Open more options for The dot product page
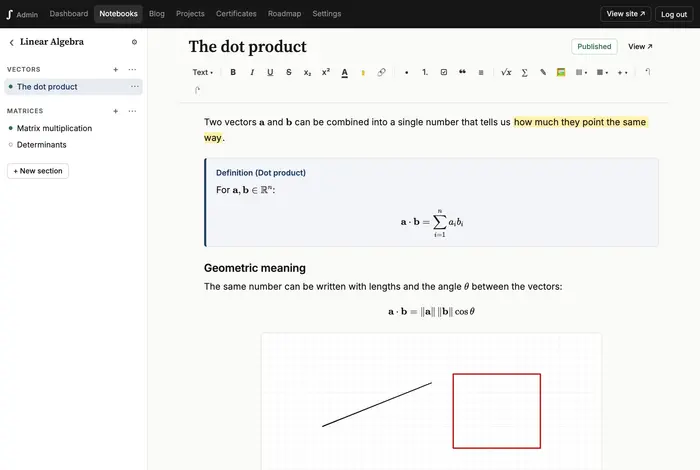The height and width of the screenshot is (470, 700). click(x=135, y=86)
